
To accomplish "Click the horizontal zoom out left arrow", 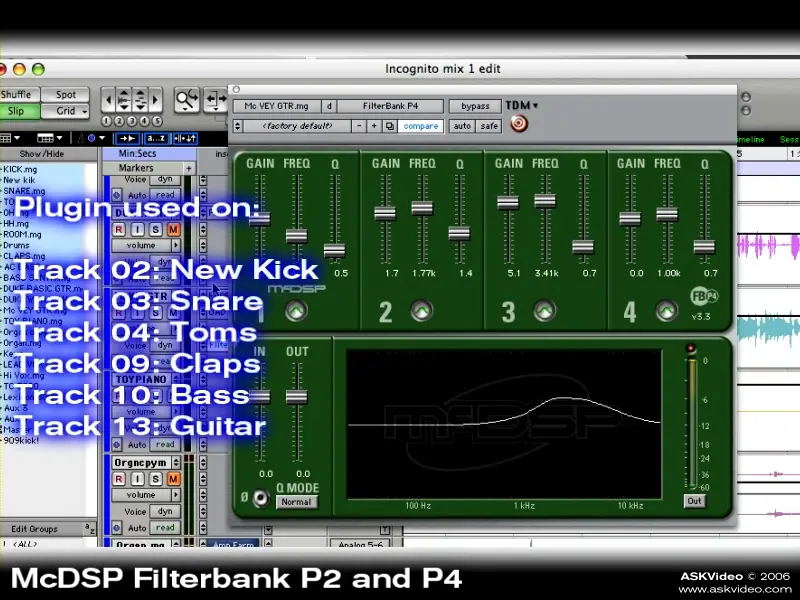I will point(107,99).
